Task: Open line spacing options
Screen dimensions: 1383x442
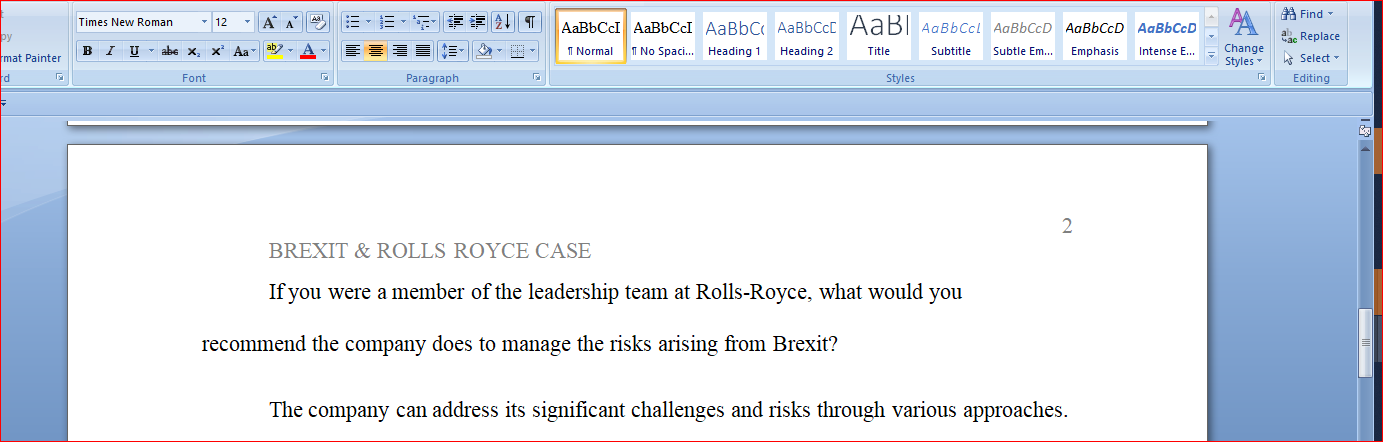Action: click(x=453, y=51)
